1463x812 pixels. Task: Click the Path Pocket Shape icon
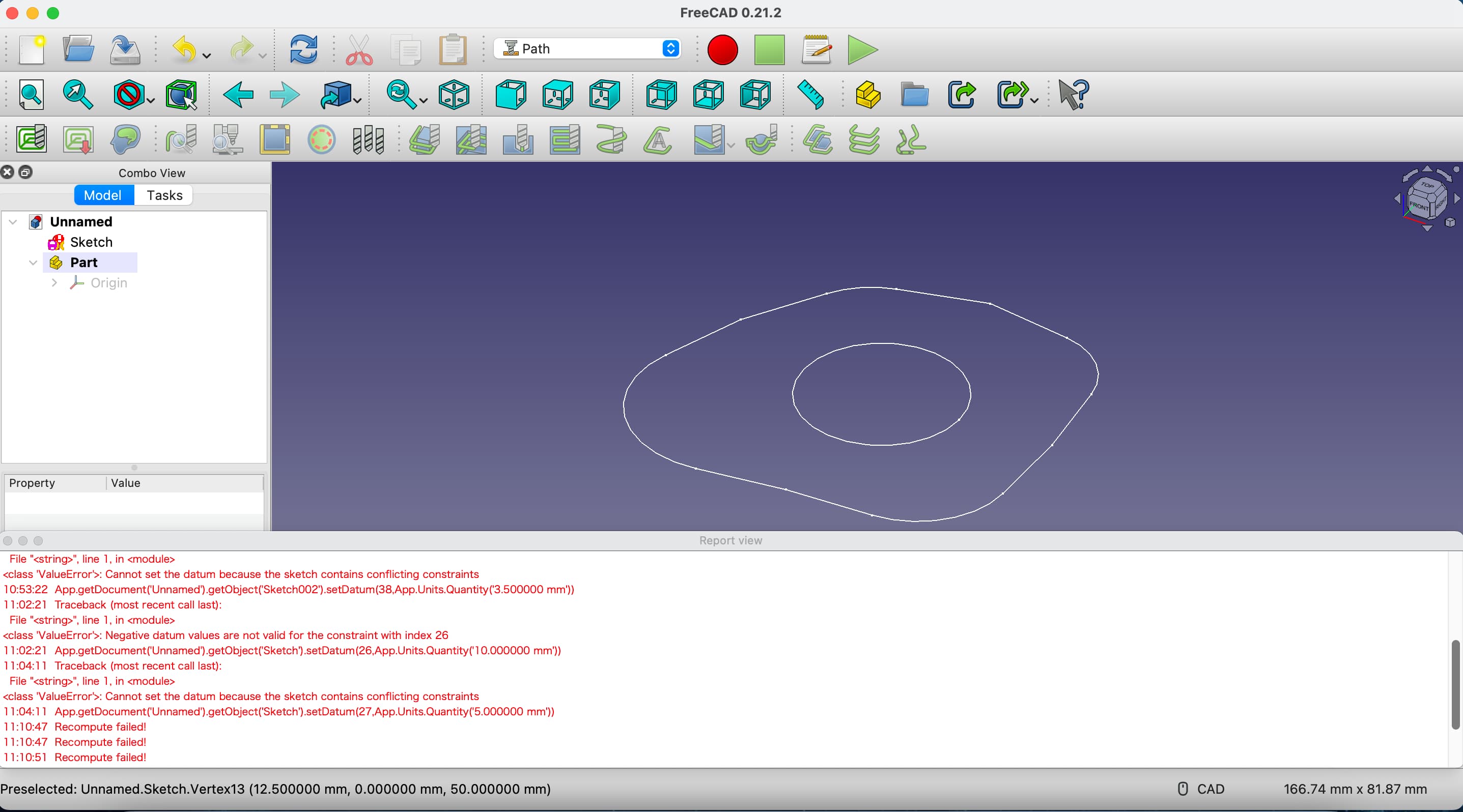(x=471, y=139)
